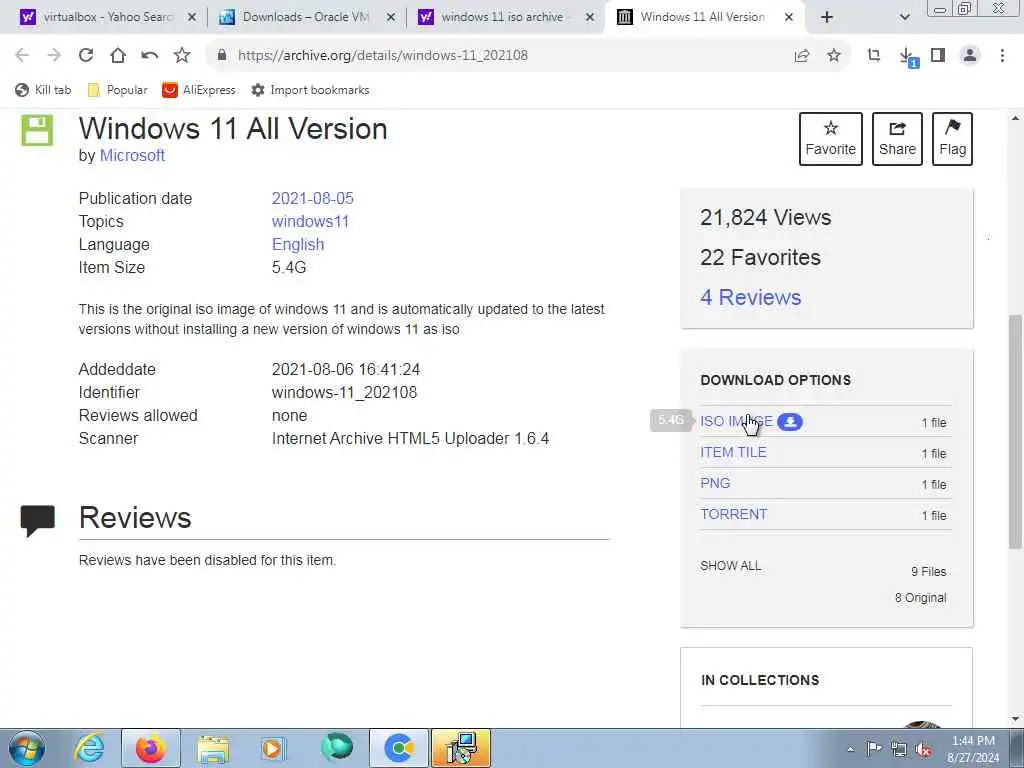1024x768 pixels.
Task: Click the PNG download option
Action: click(x=715, y=483)
